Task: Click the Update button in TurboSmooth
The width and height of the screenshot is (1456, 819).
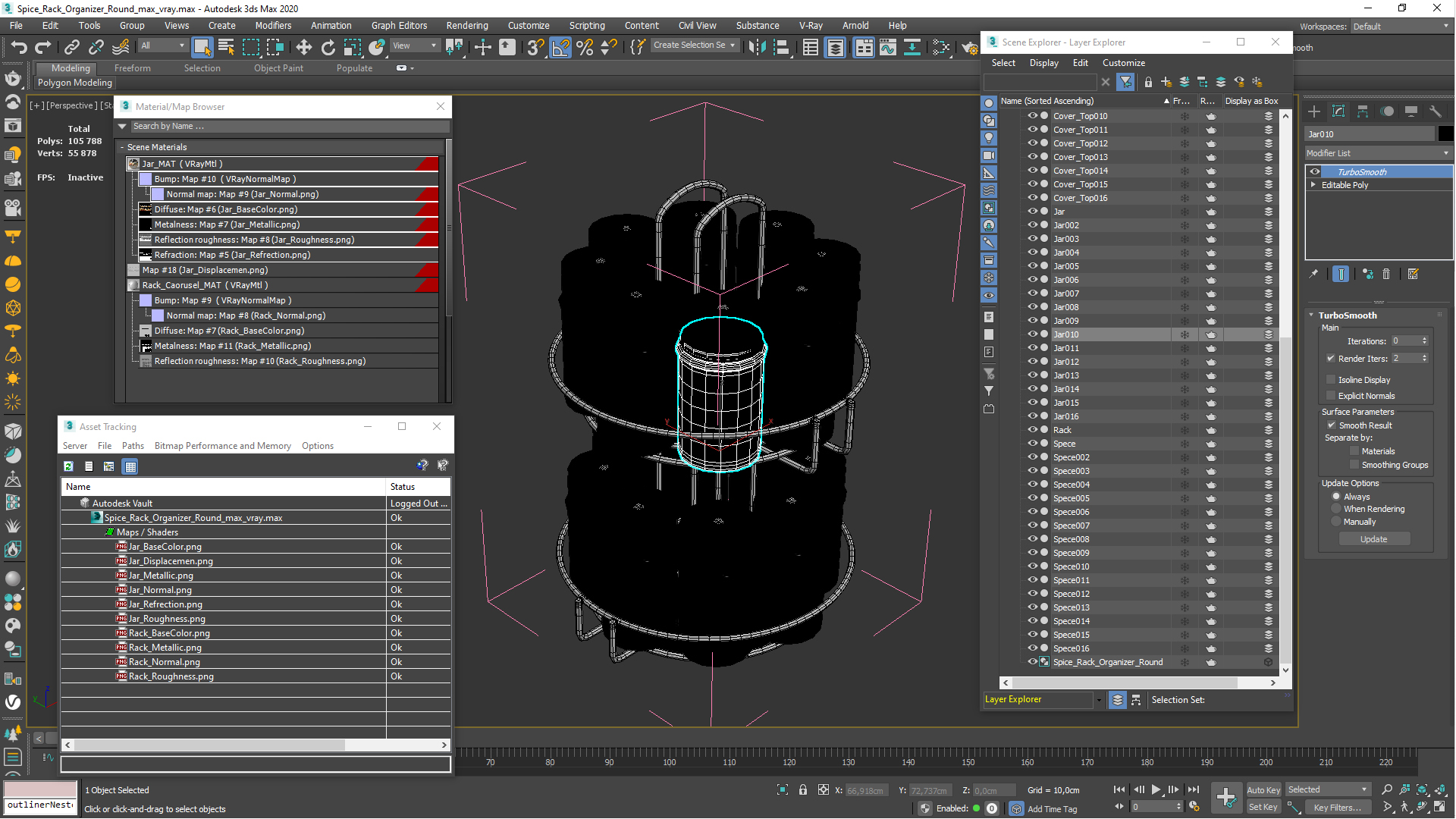Action: (x=1375, y=539)
